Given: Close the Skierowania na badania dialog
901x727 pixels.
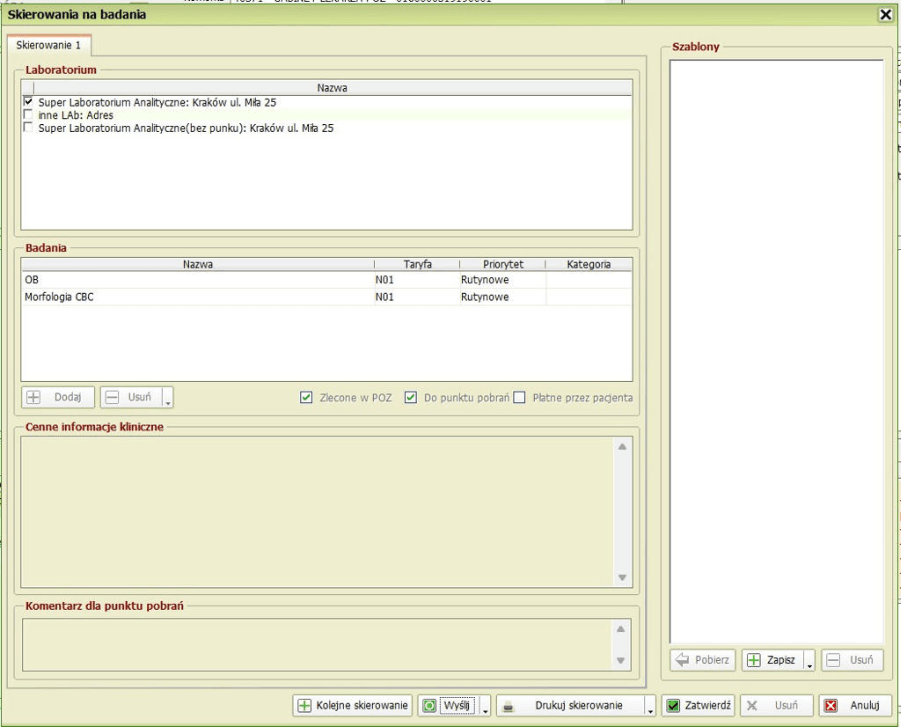Looking at the screenshot, I should (885, 14).
